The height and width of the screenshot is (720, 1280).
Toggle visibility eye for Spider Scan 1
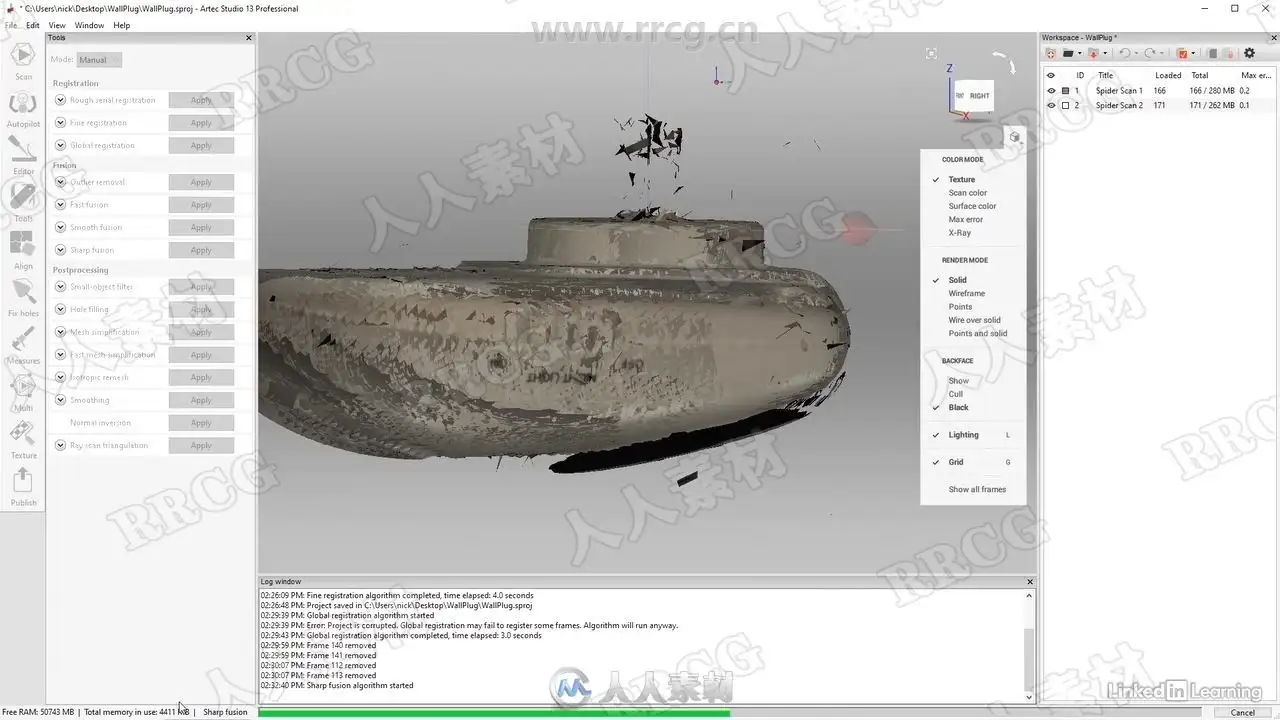click(x=1051, y=91)
